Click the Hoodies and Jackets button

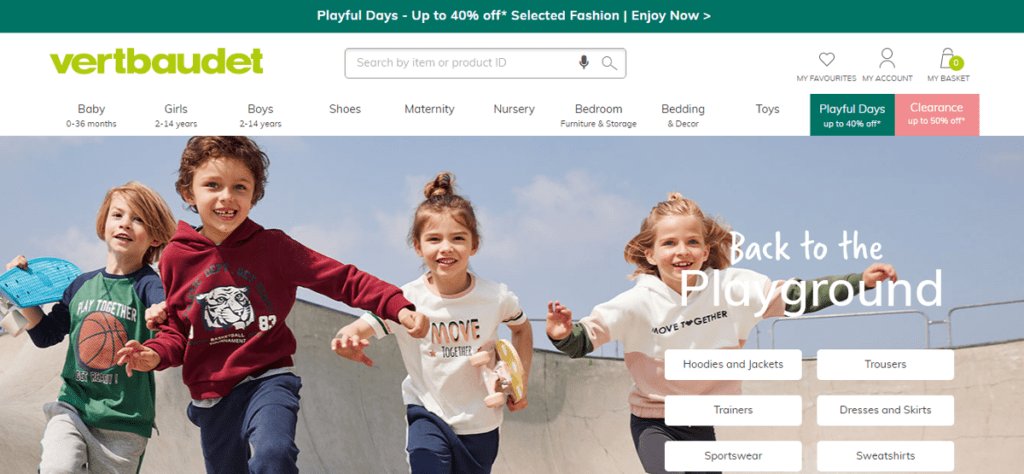(733, 364)
